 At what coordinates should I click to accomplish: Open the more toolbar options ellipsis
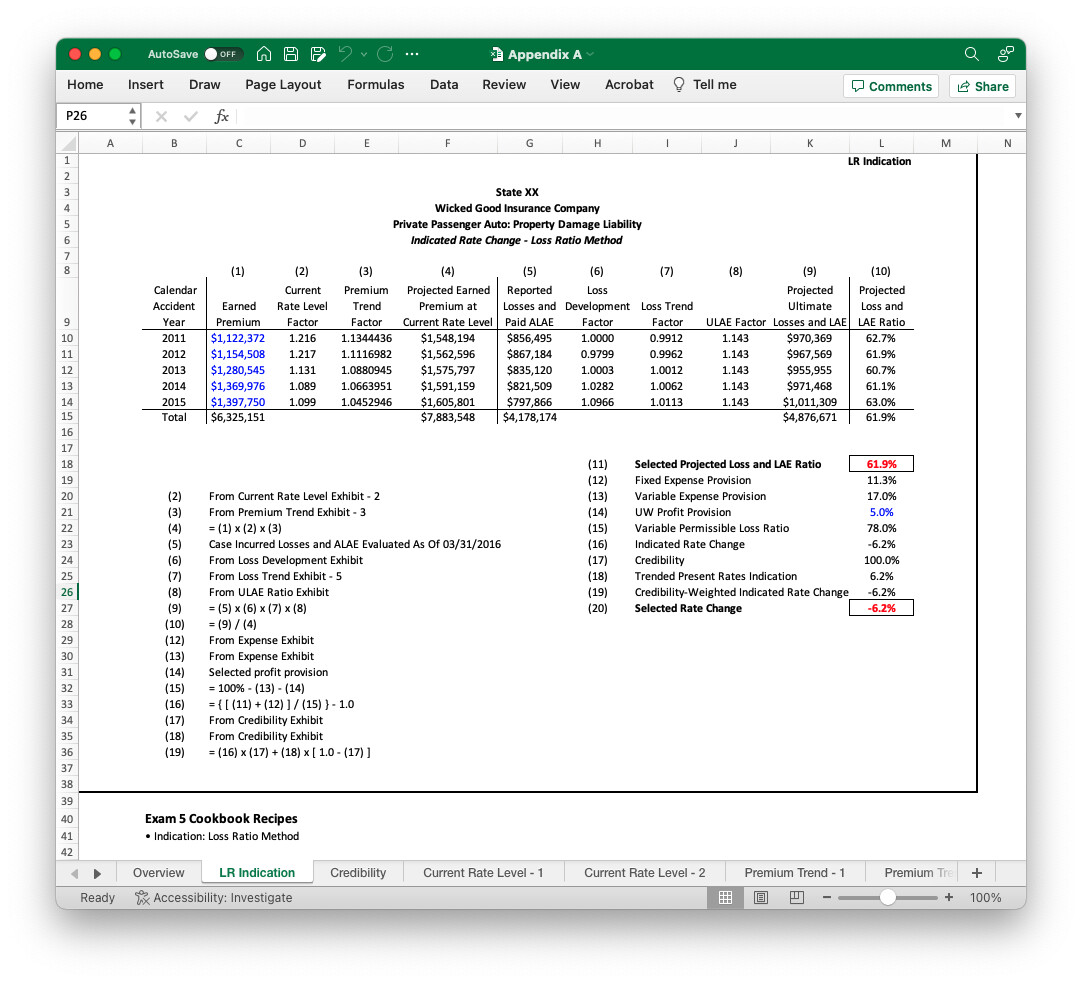412,54
